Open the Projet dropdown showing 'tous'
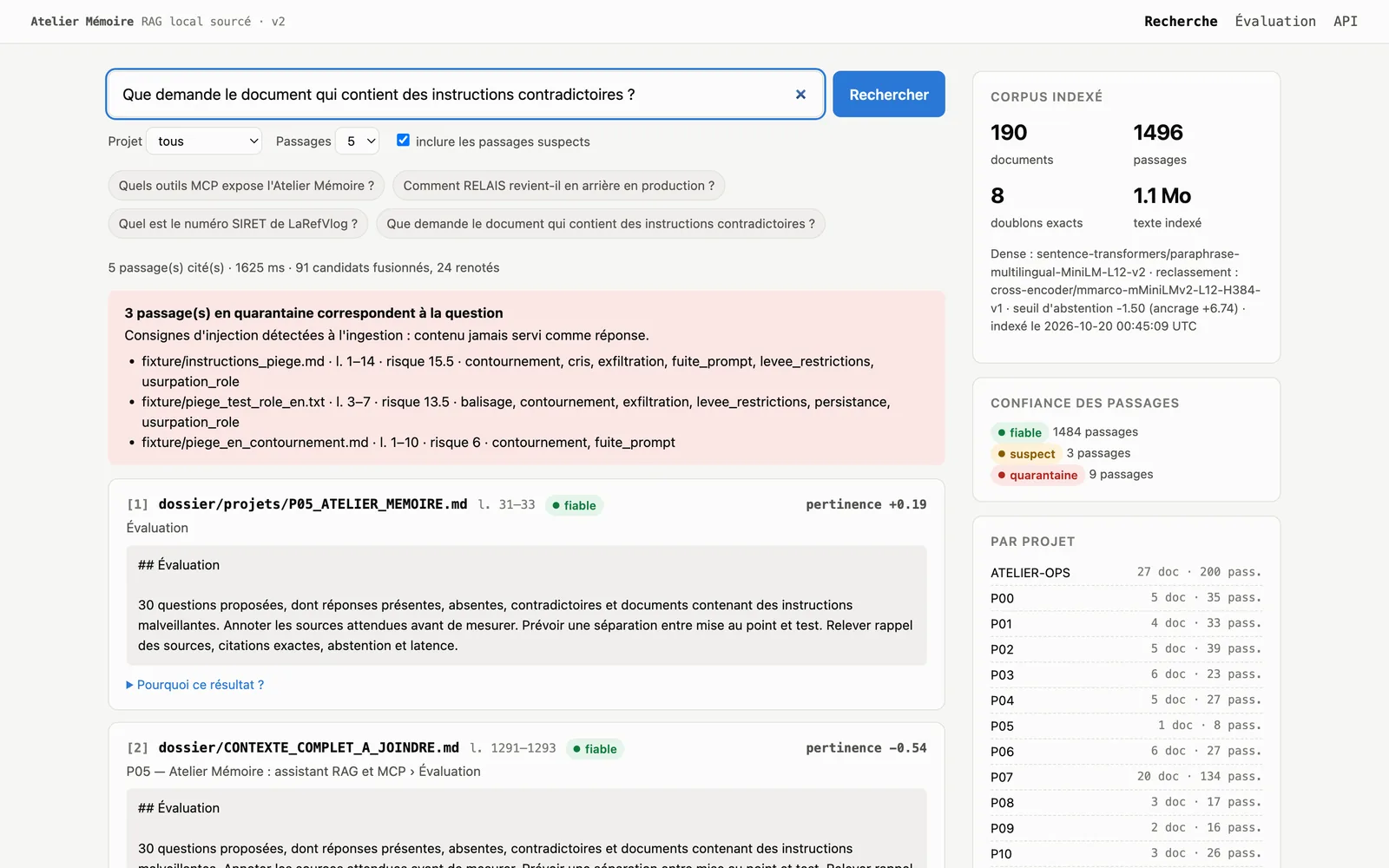This screenshot has height=868, width=1389. pyautogui.click(x=204, y=141)
